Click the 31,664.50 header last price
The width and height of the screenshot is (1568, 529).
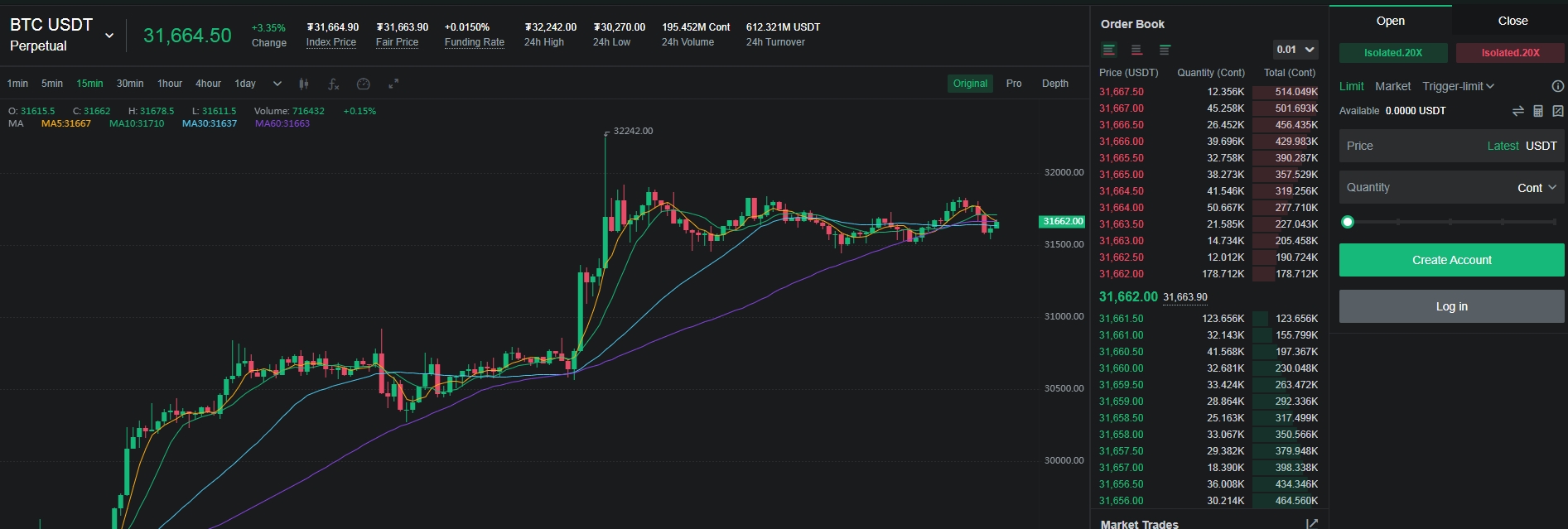point(187,36)
